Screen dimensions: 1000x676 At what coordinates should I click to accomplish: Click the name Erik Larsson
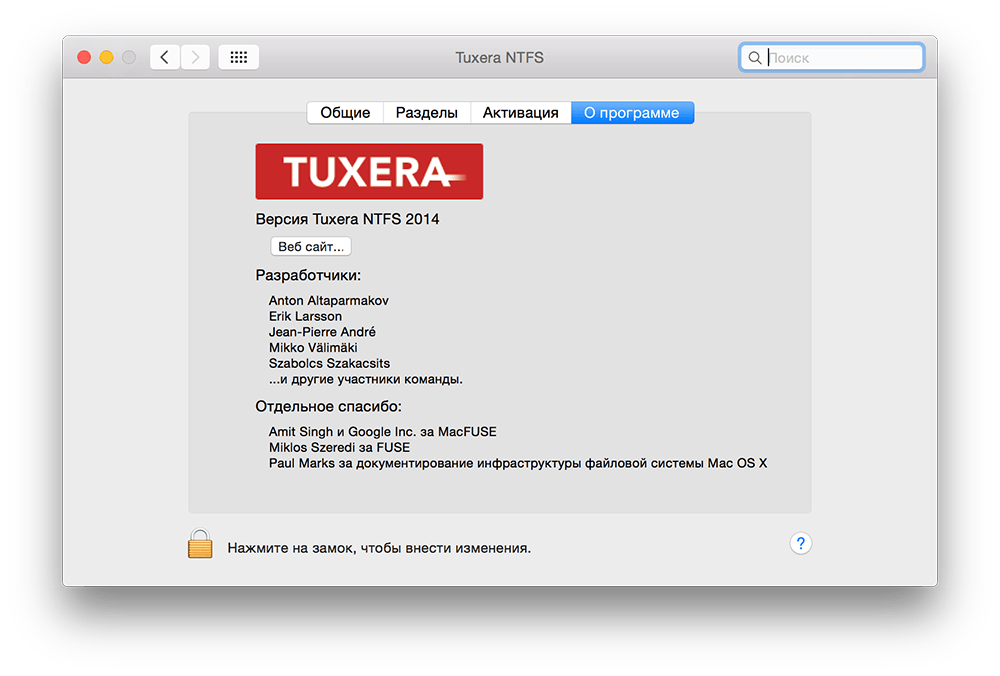click(x=305, y=316)
